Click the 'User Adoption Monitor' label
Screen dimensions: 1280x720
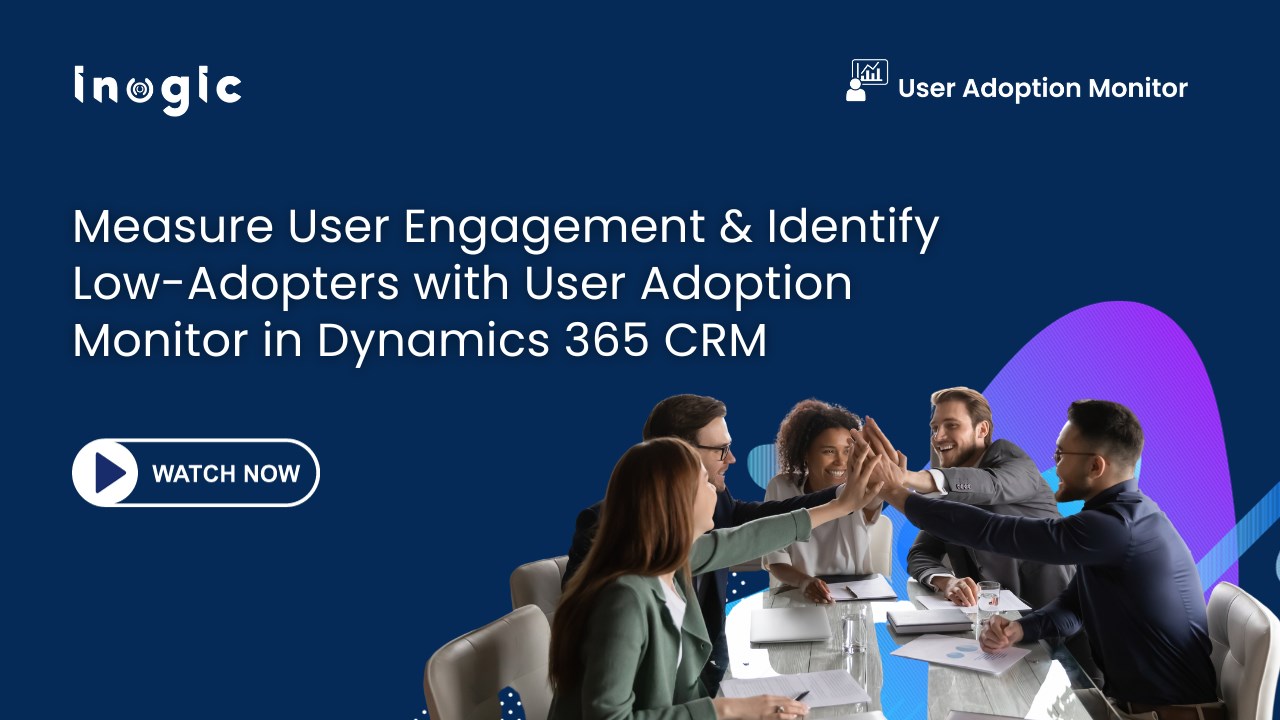coord(1043,88)
